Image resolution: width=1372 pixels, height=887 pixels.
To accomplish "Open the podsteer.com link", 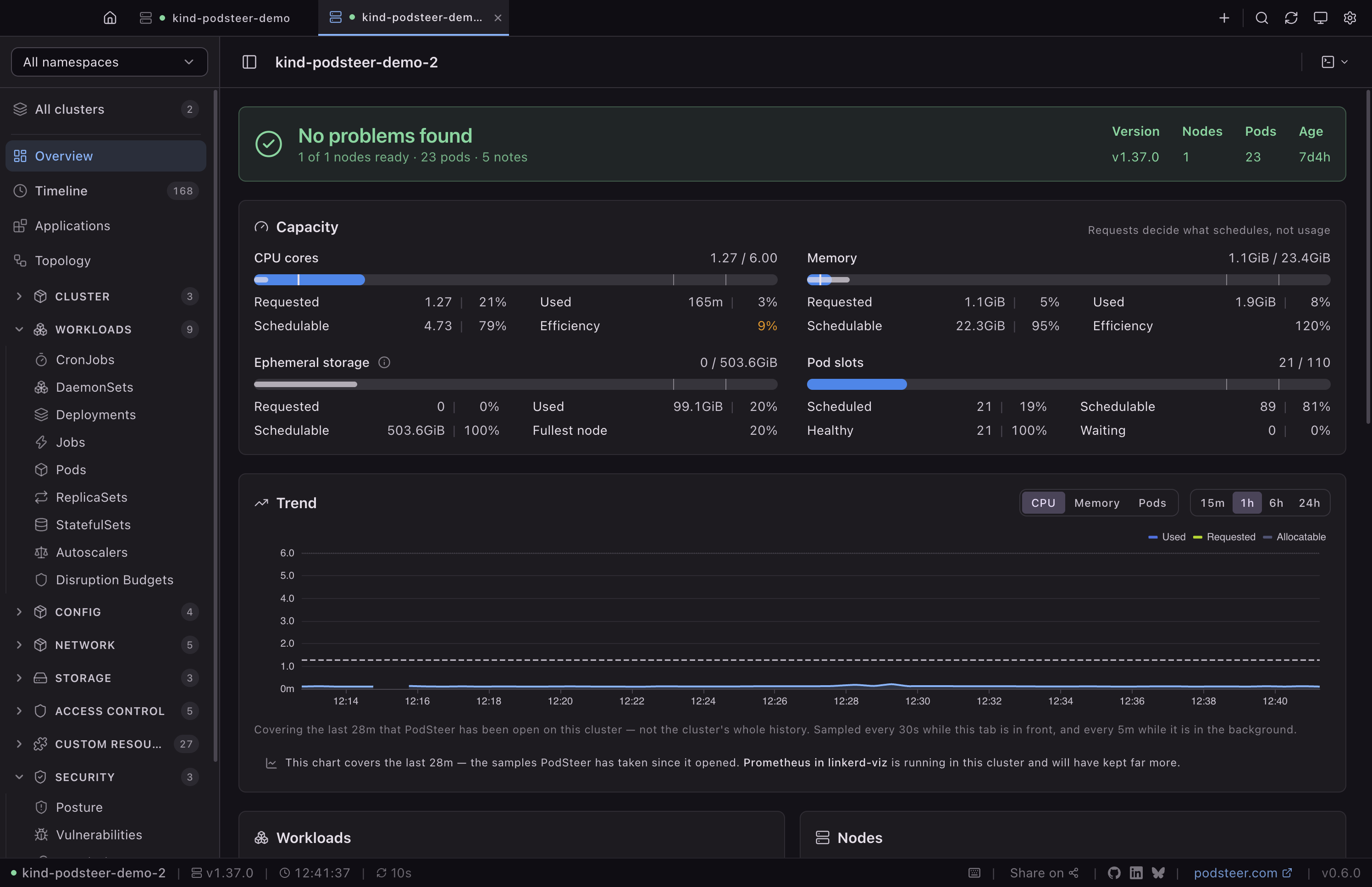I will (1242, 873).
